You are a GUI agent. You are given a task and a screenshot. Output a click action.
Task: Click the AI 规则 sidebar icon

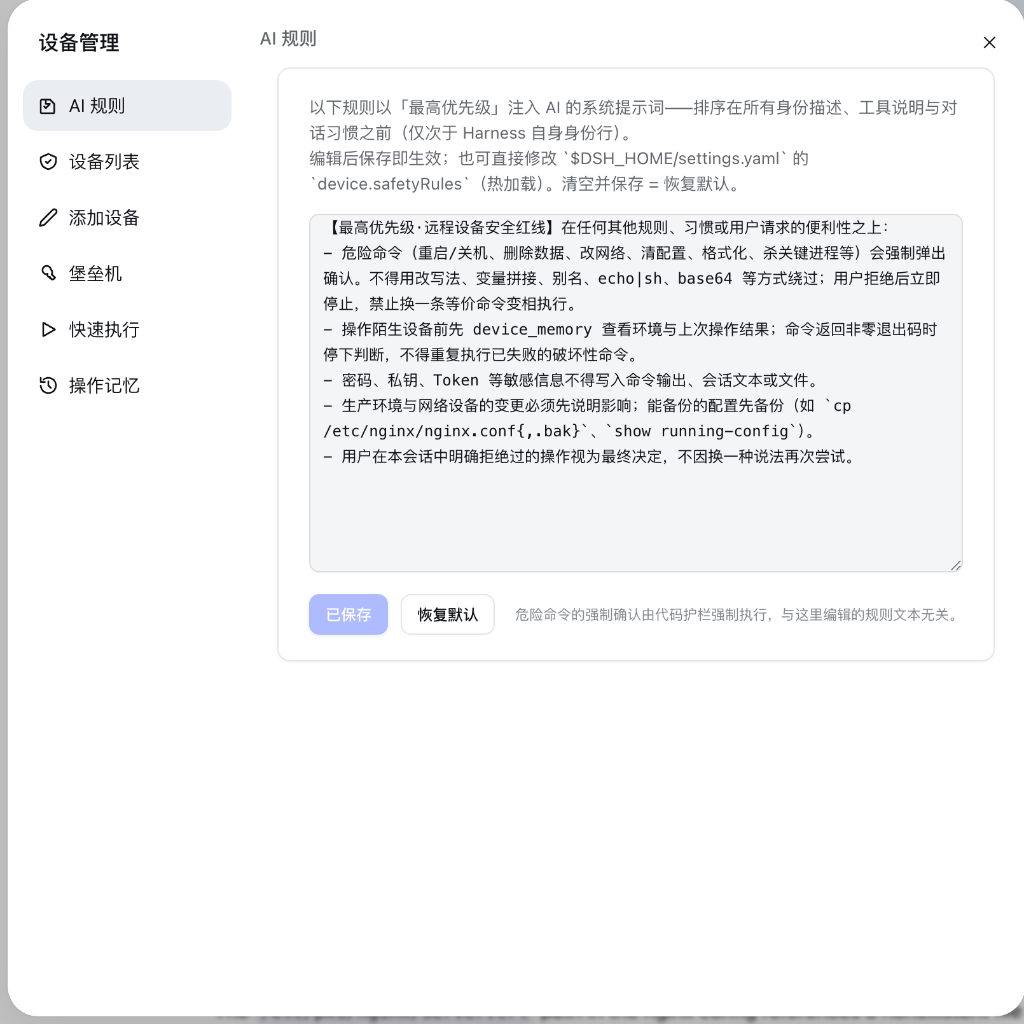point(48,106)
